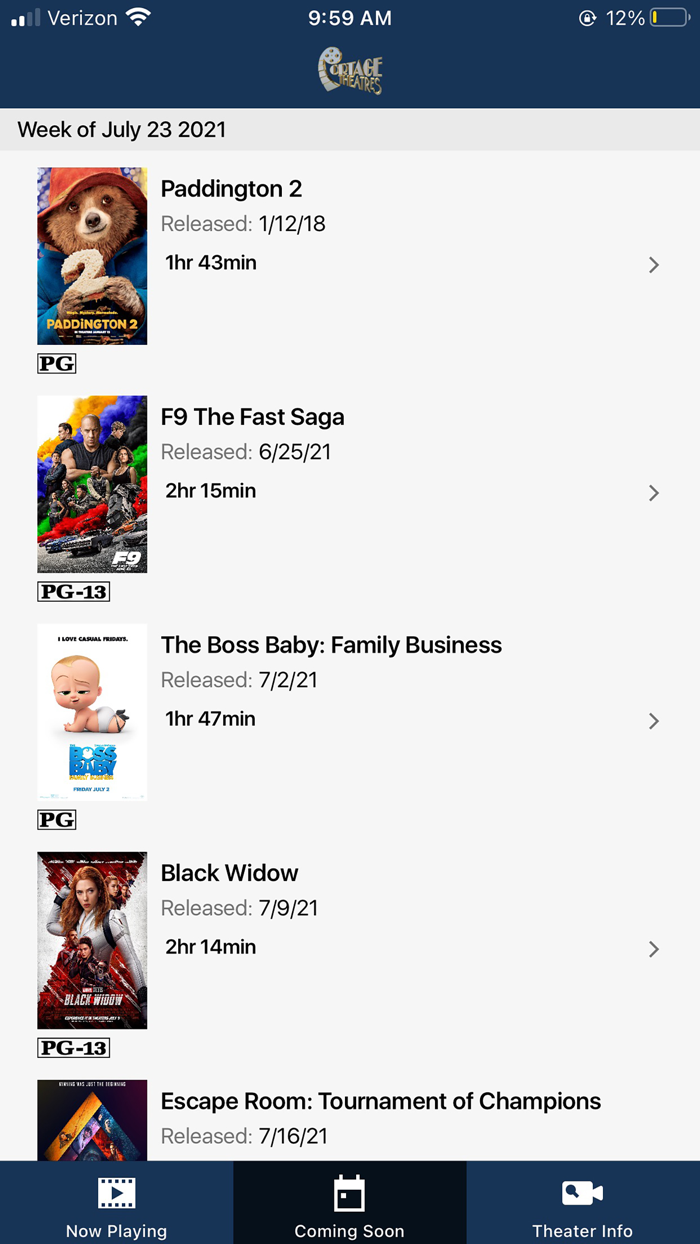Tap the Paddington 2 poster thumbnail
The width and height of the screenshot is (700, 1244).
(92, 256)
